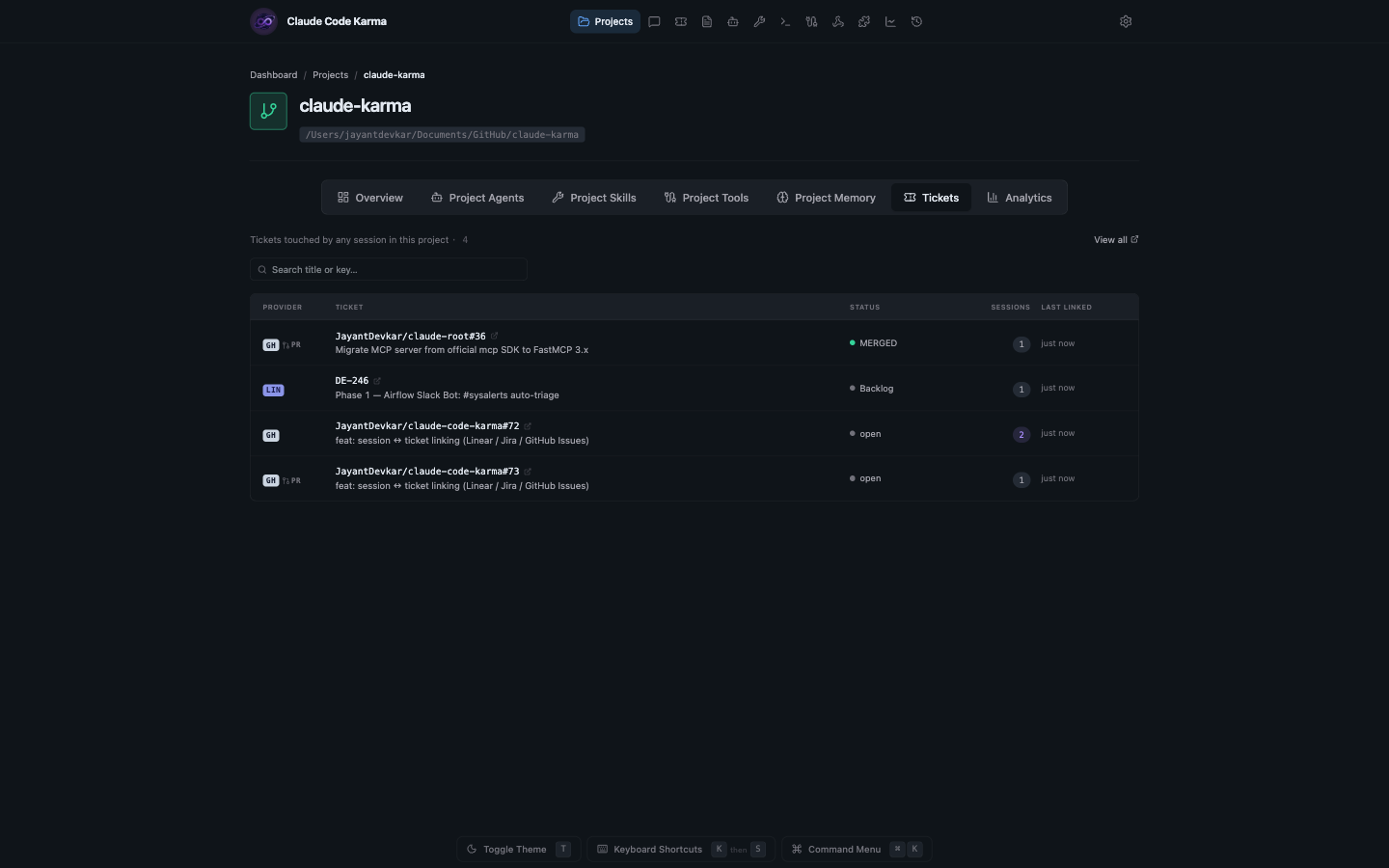The height and width of the screenshot is (868, 1389).
Task: Open ticket JayantDevkar/claude-code-karma#72
Action: click(427, 426)
